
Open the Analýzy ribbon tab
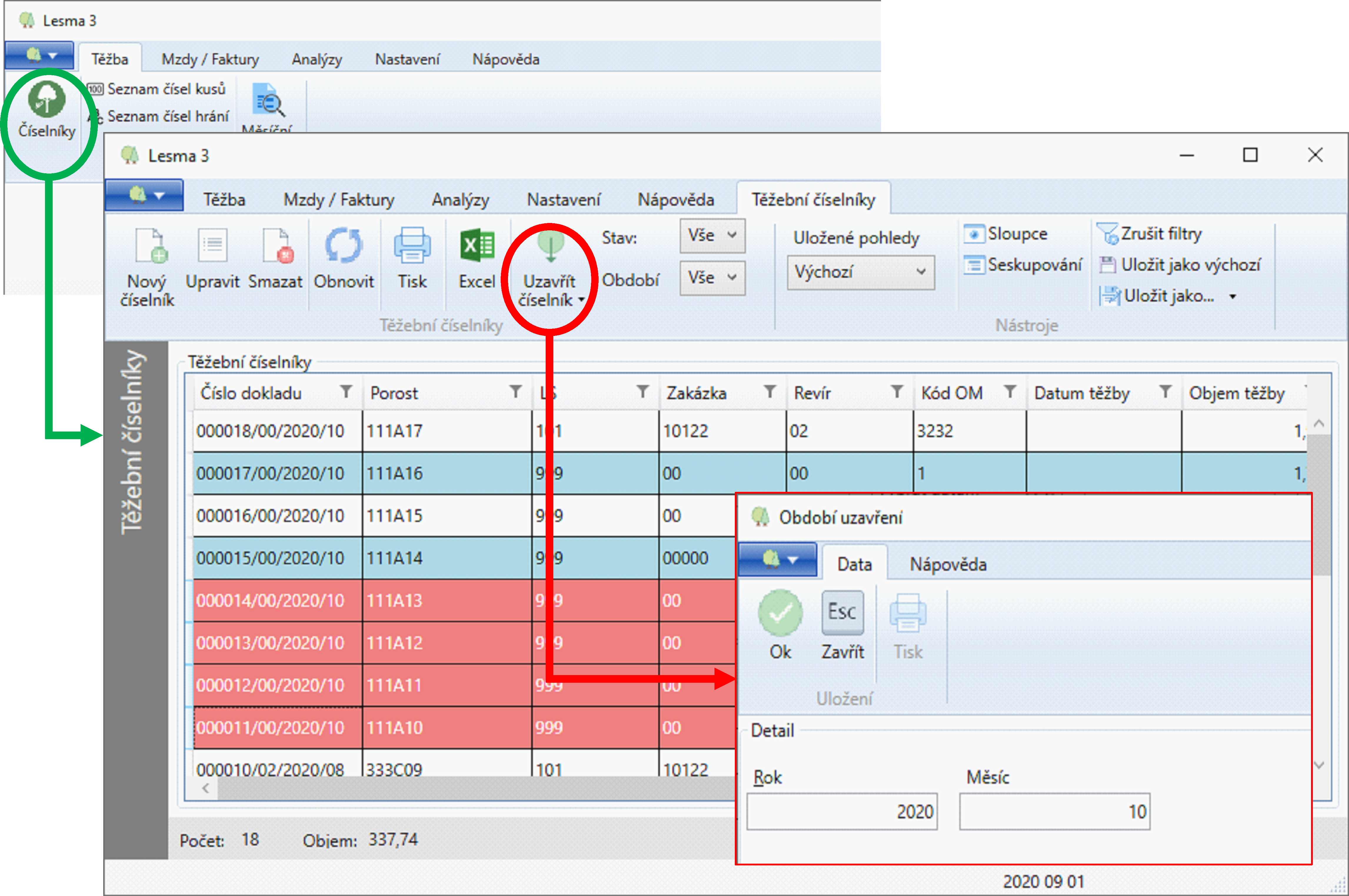460,199
